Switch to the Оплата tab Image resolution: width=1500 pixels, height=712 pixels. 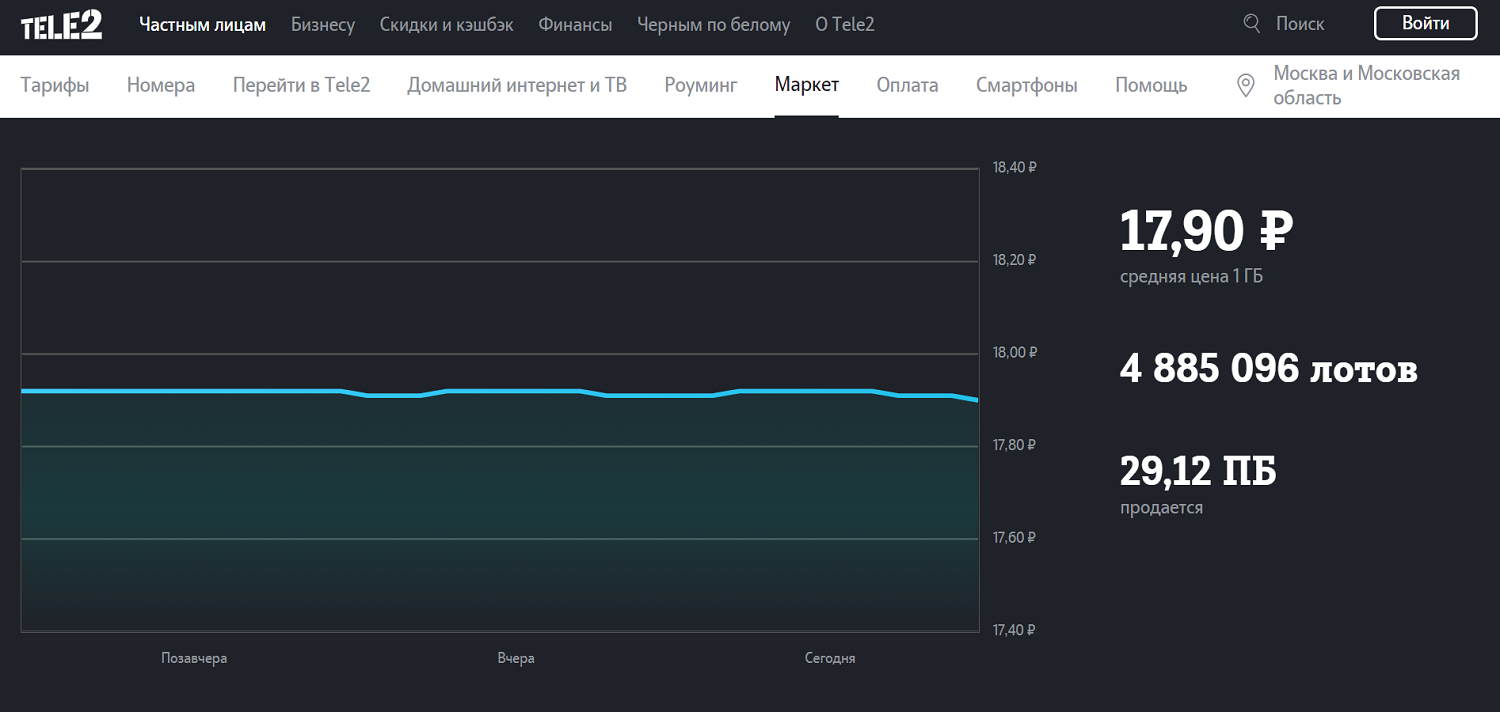point(908,85)
